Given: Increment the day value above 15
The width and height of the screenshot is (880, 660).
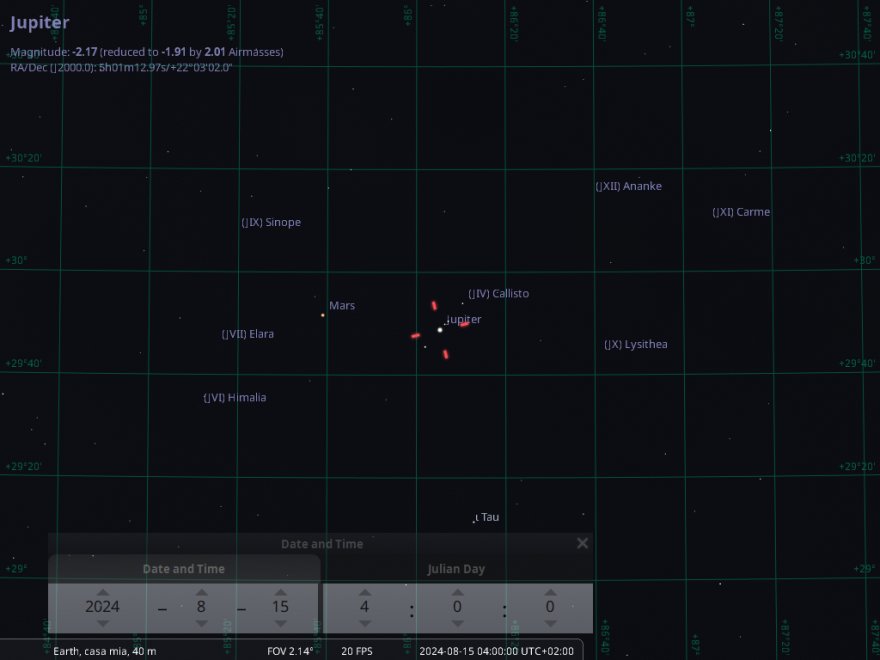Looking at the screenshot, I should (x=280, y=591).
